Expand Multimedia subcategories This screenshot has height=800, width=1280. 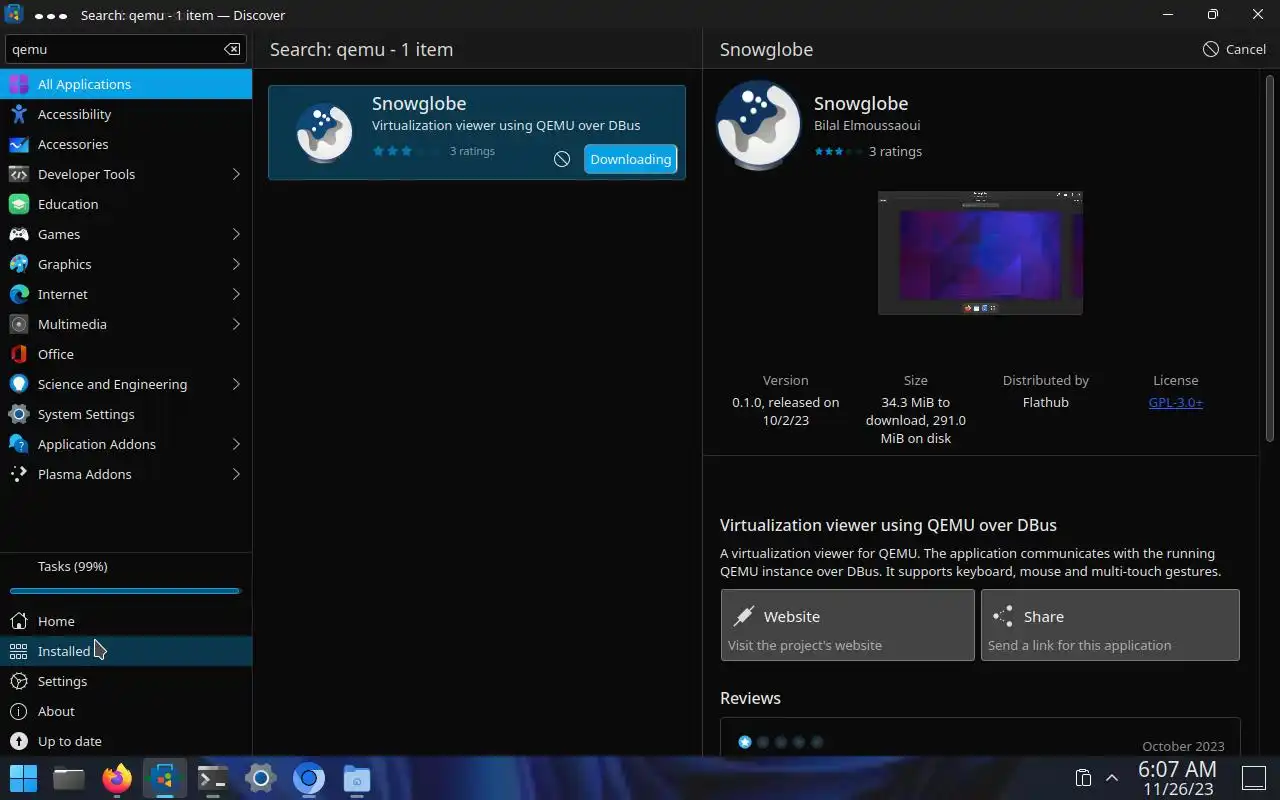236,324
